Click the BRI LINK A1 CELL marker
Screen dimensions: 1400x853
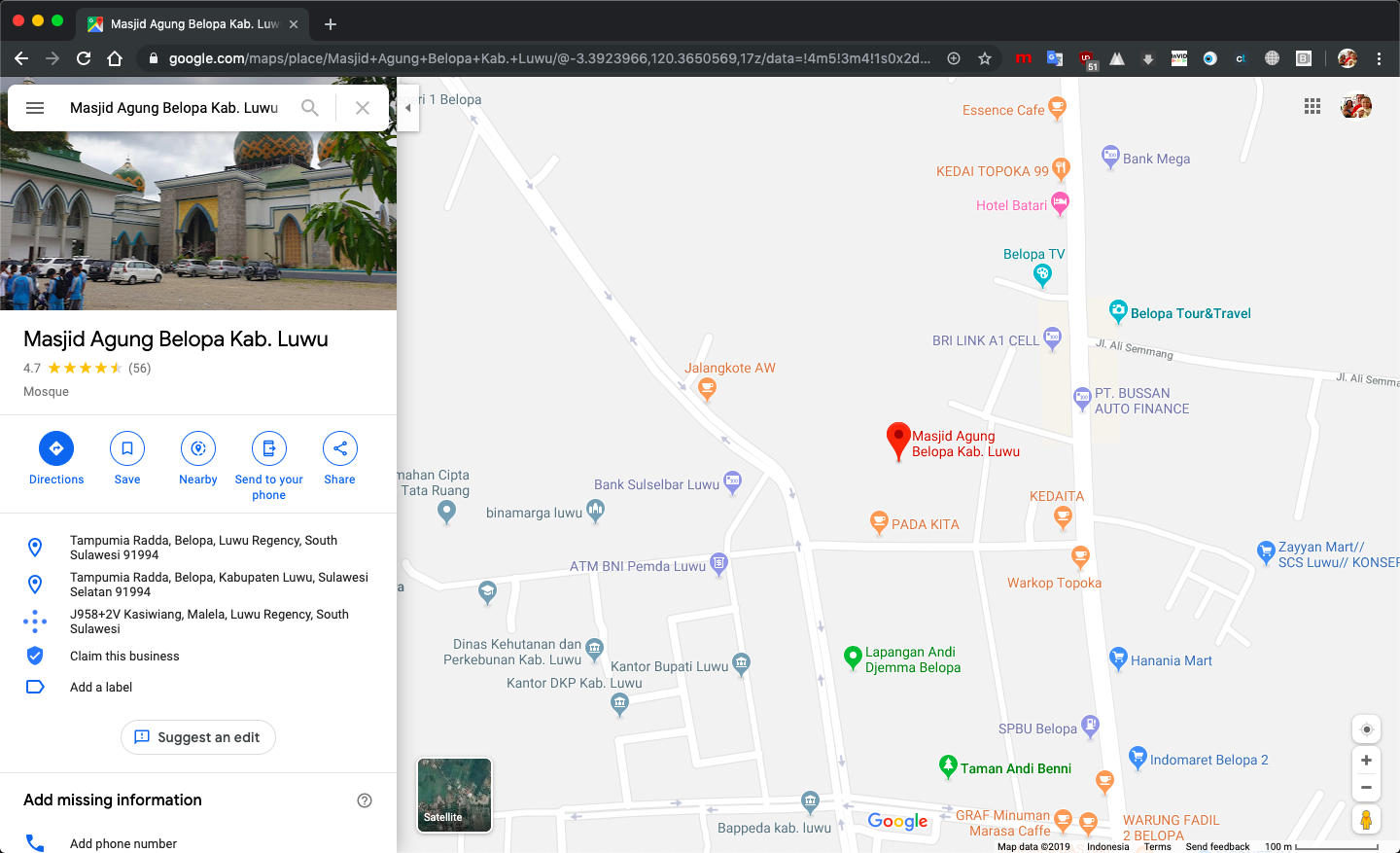point(1052,338)
